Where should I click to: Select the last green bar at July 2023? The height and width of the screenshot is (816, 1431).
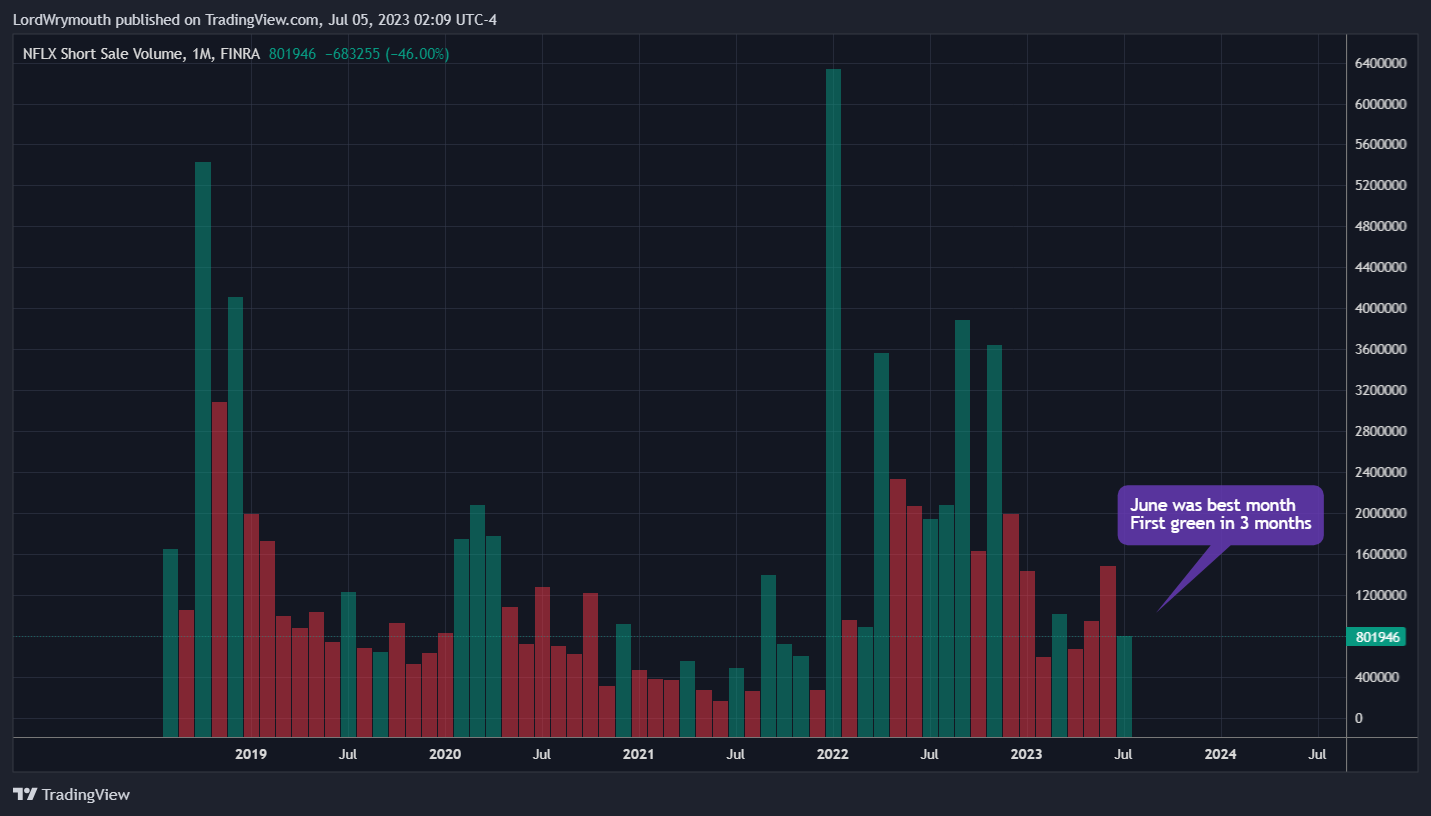click(x=1124, y=686)
